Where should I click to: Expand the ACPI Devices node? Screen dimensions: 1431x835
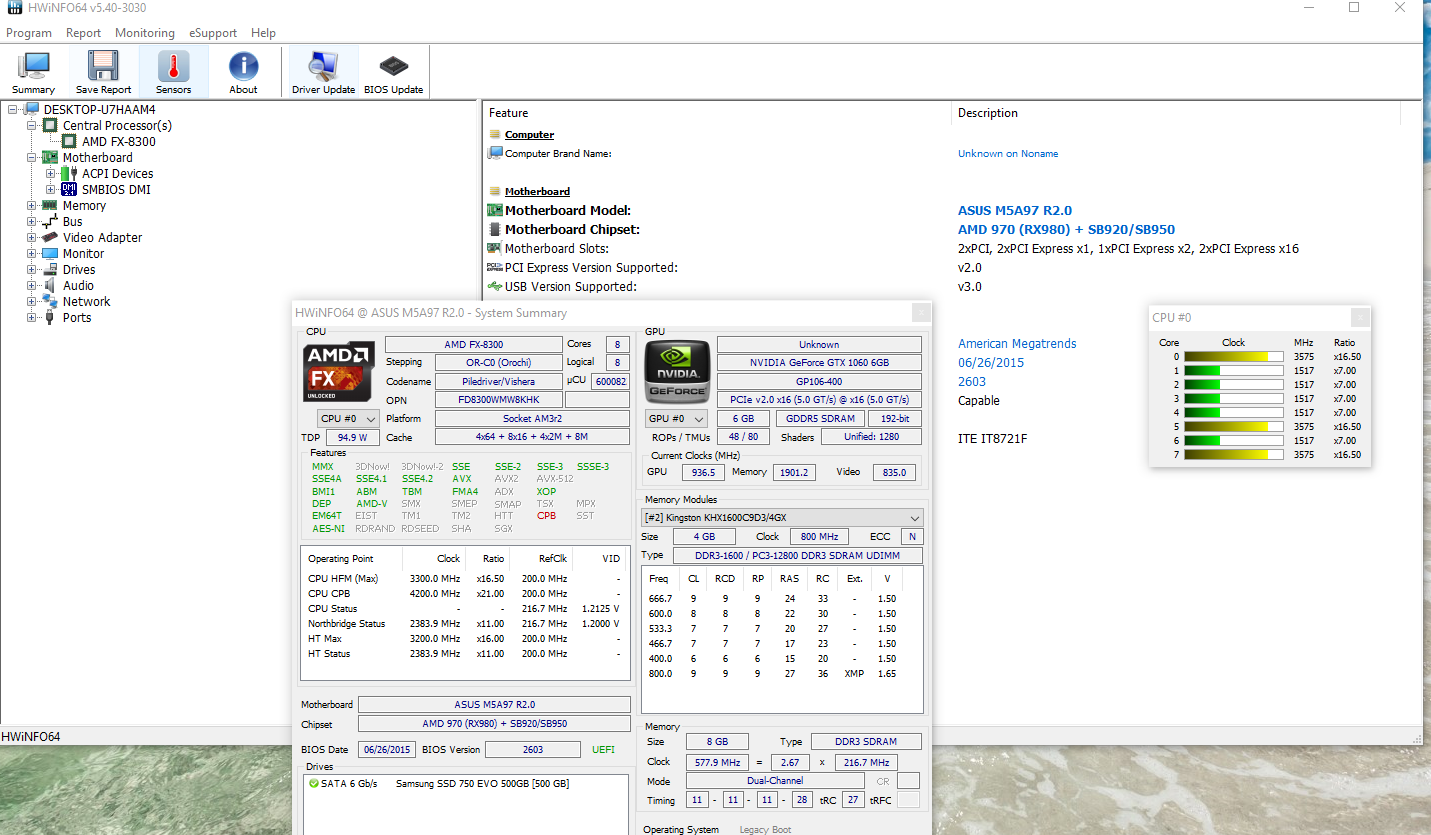point(51,174)
